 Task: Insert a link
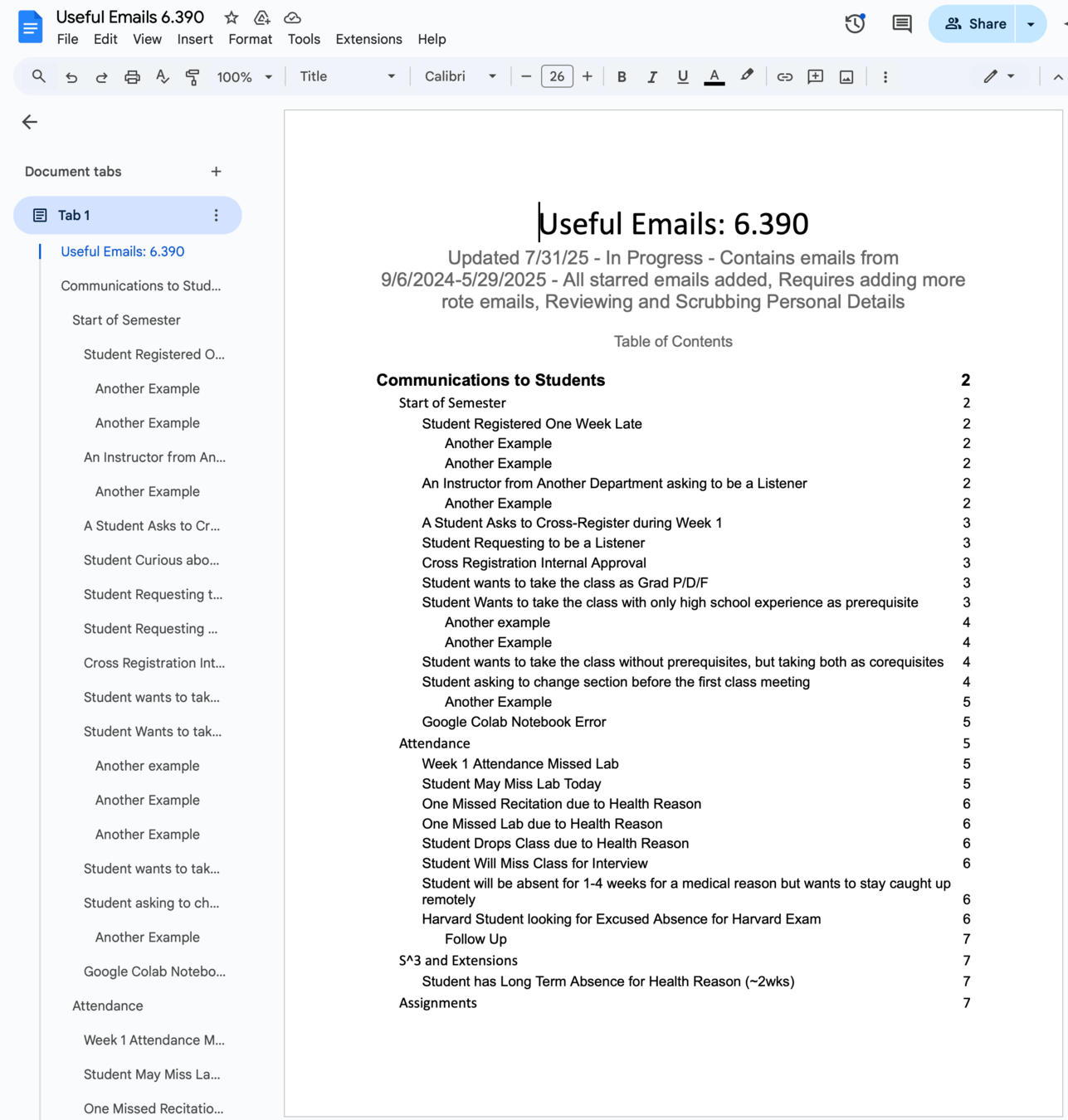click(784, 77)
